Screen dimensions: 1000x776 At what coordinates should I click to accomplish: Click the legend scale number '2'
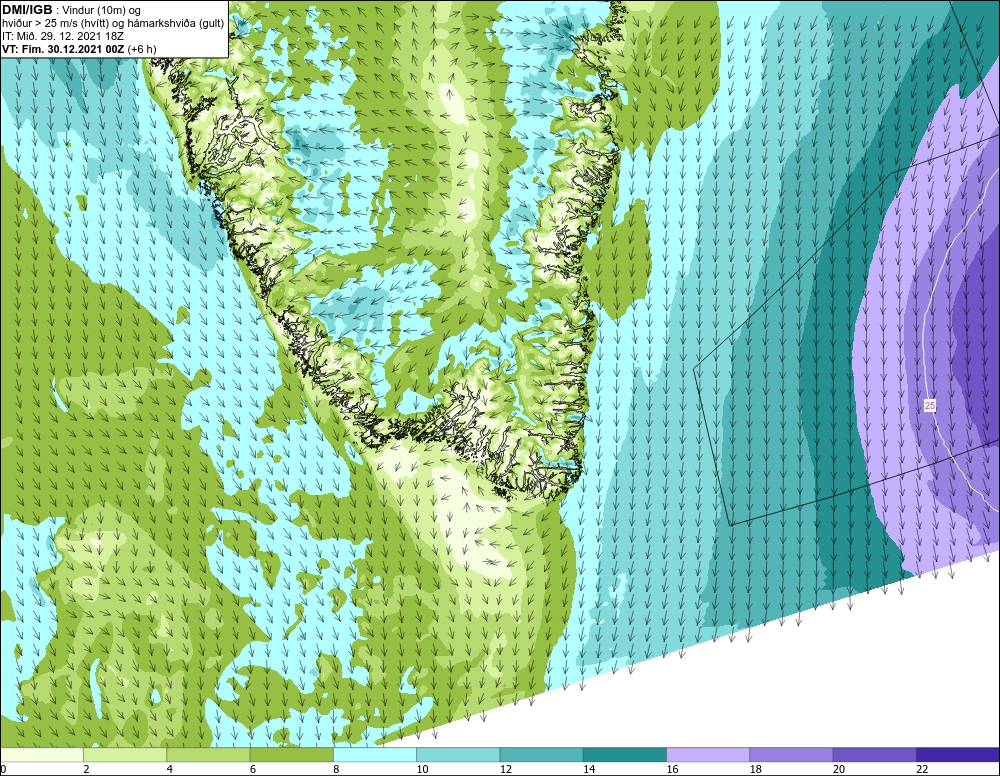pyautogui.click(x=86, y=769)
